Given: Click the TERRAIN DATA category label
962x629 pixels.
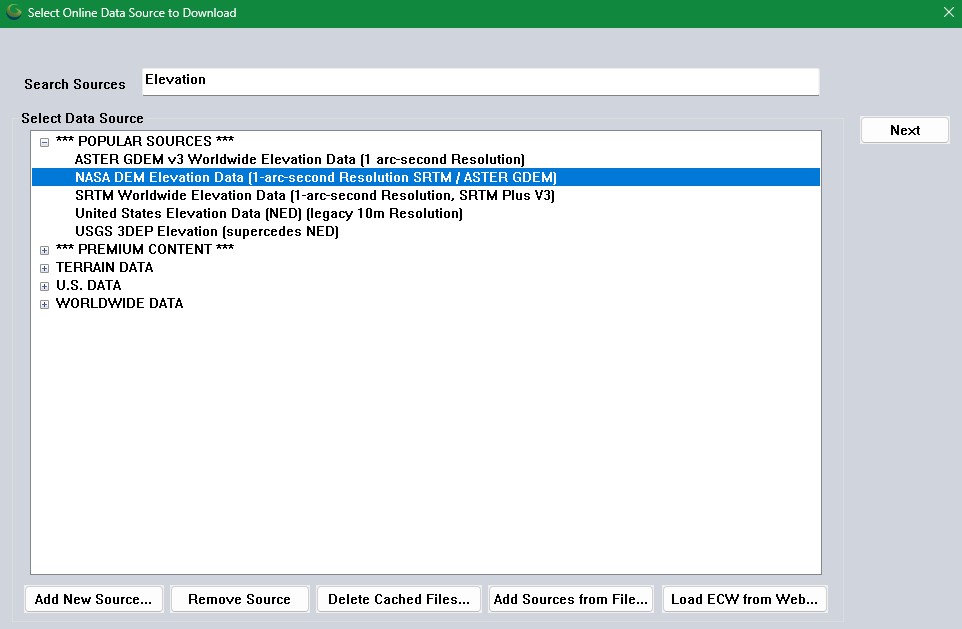Looking at the screenshot, I should click(x=104, y=268).
